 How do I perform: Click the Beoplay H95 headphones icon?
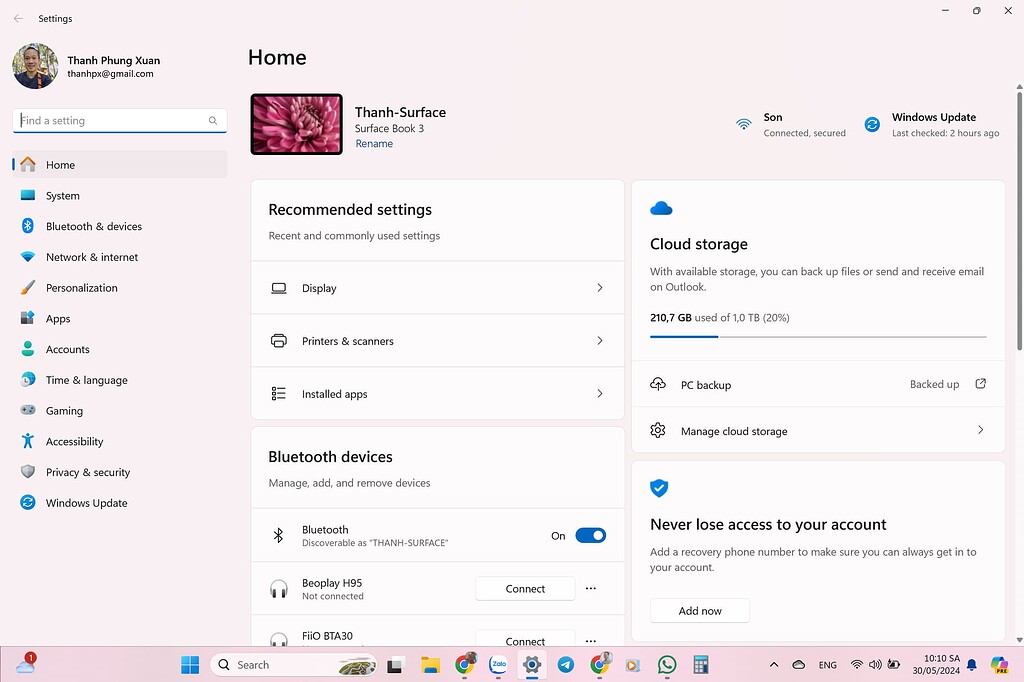click(279, 589)
